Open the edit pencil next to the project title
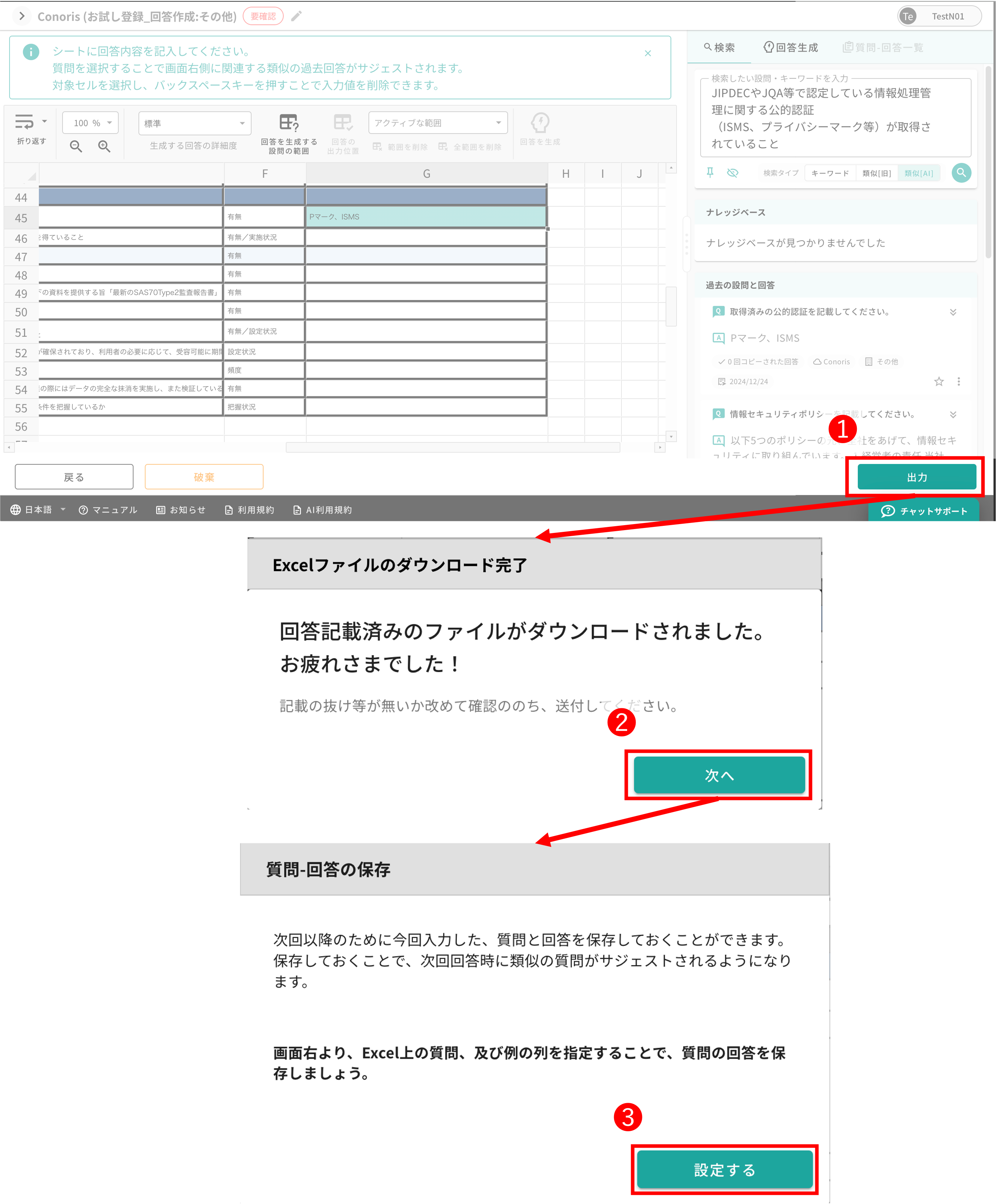The image size is (997, 1204). point(296,16)
